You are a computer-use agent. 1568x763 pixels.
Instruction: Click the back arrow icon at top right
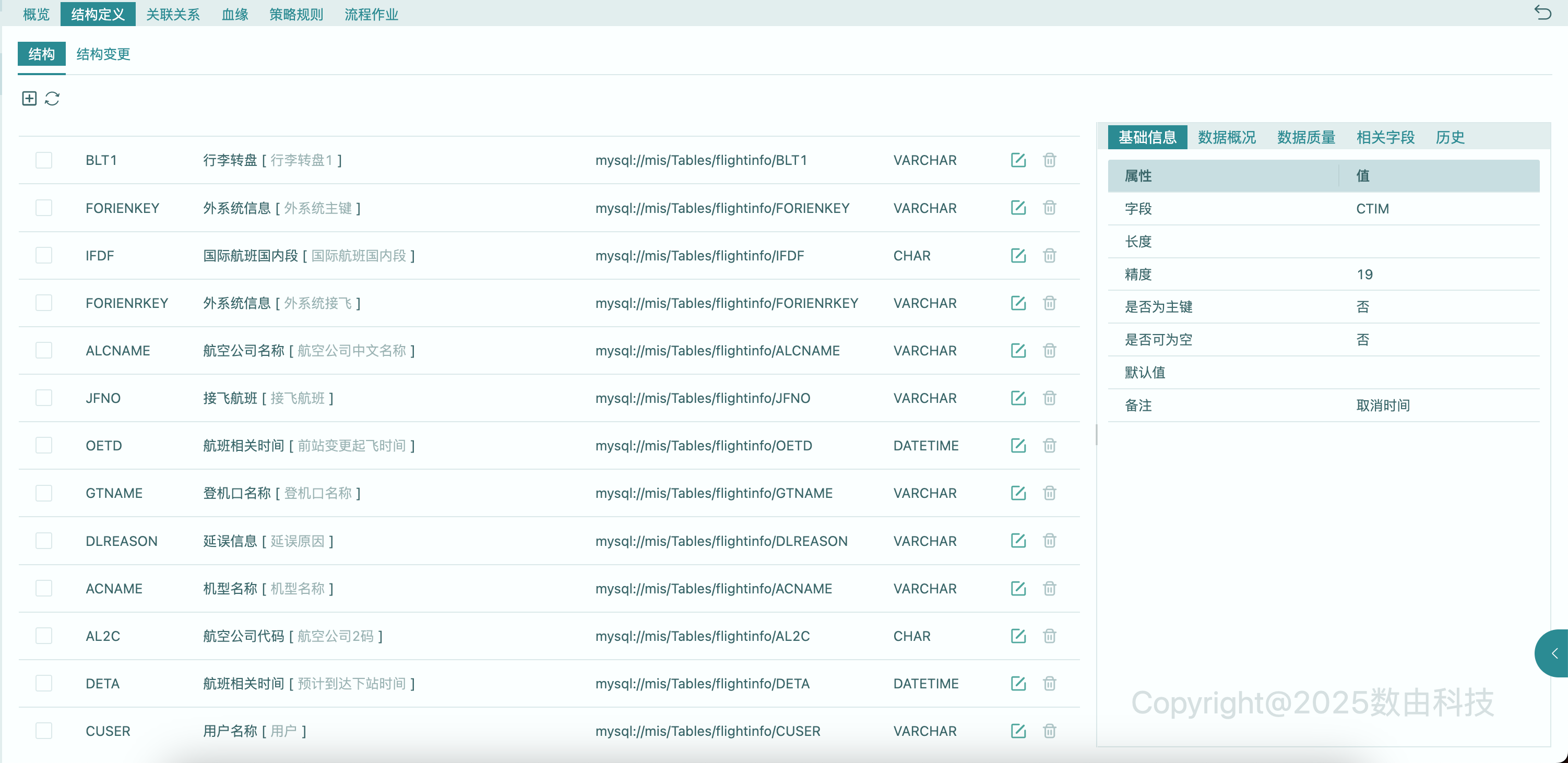[1542, 12]
